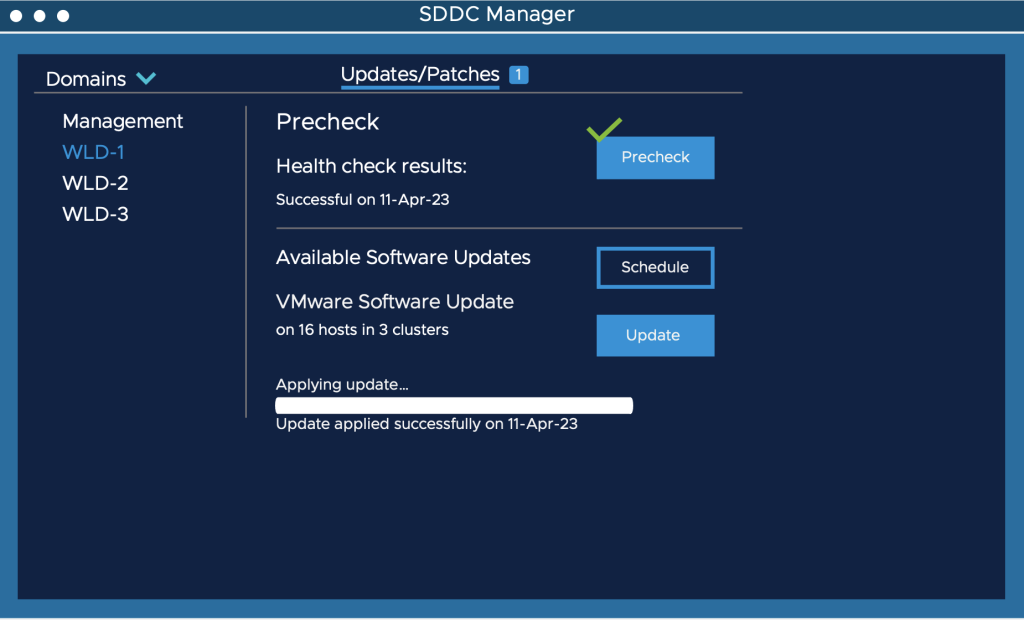
Task: Select the WLD-3 domain
Action: [x=95, y=214]
